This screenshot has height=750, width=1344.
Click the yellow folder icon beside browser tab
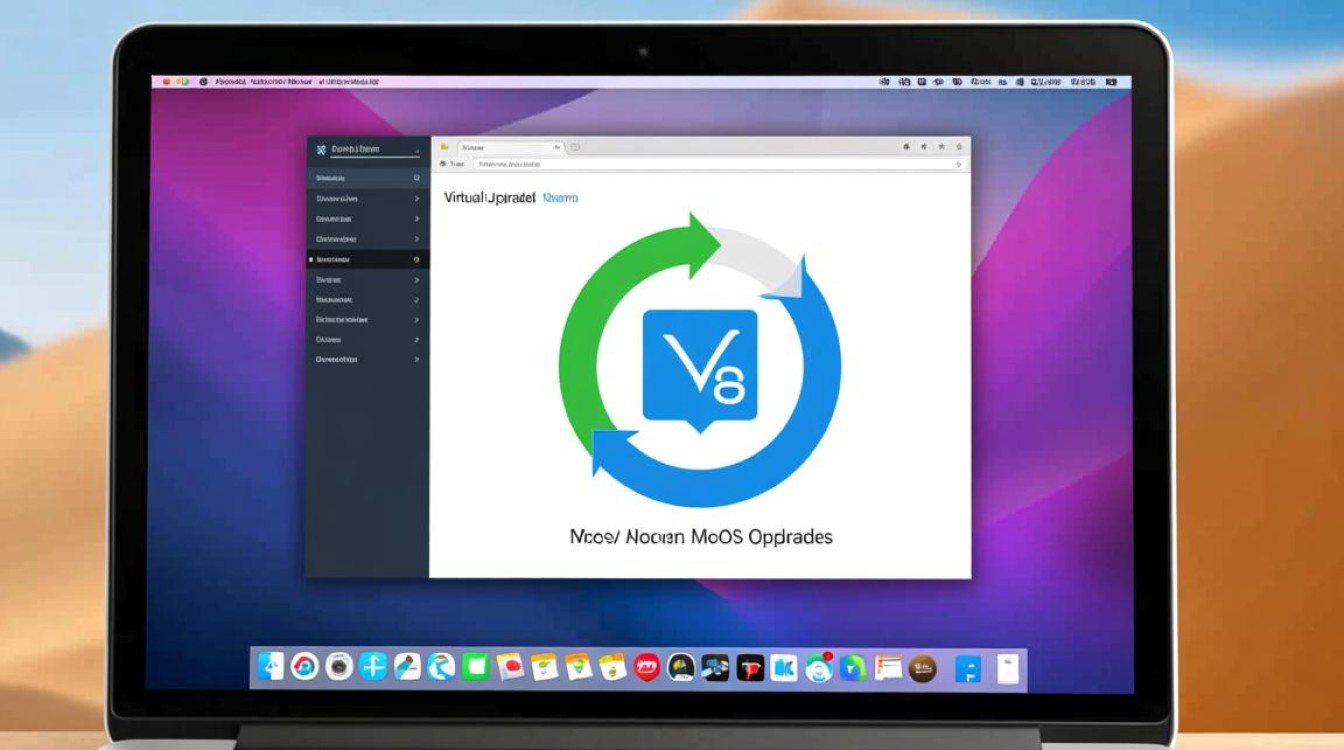pyautogui.click(x=444, y=147)
